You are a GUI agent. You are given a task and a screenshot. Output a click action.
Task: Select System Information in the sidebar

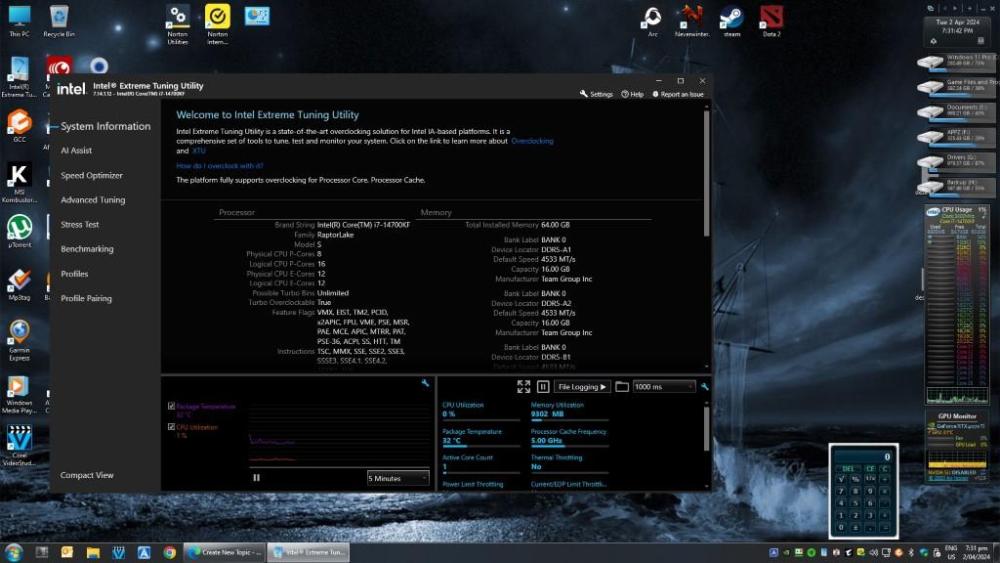coord(105,126)
